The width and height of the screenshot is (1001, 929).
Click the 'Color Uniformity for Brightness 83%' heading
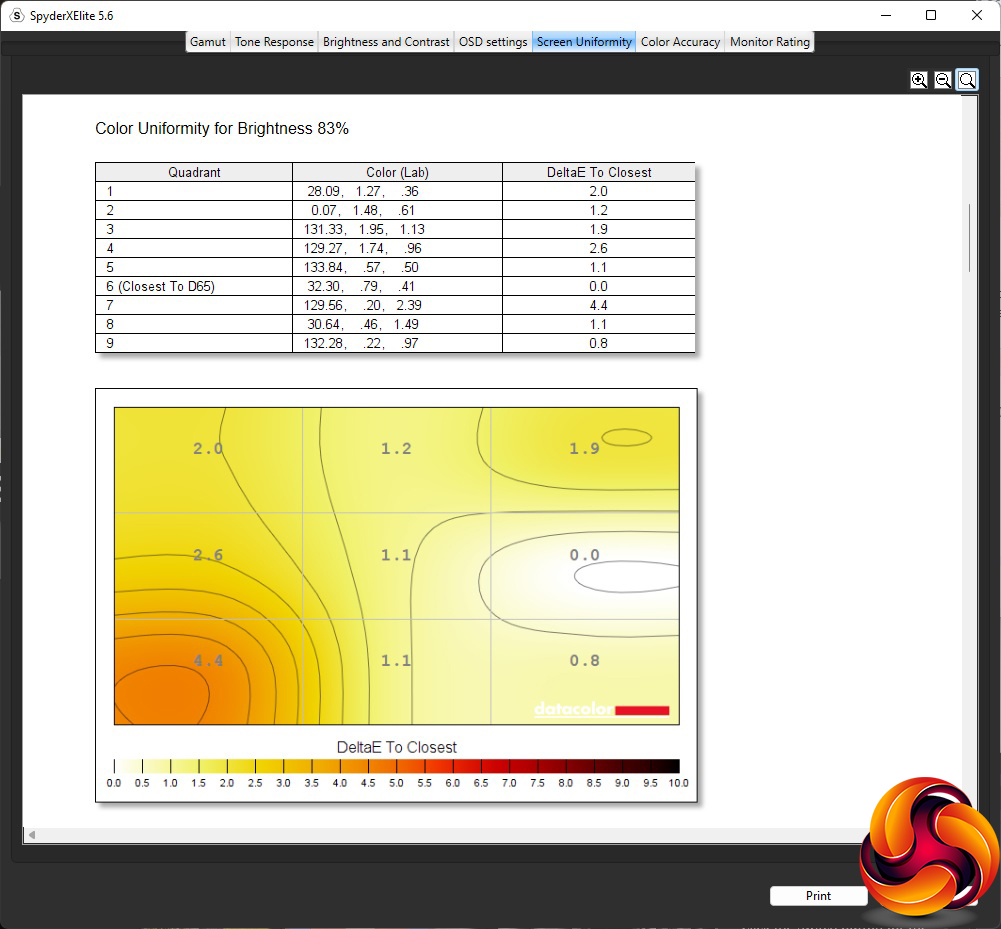222,128
